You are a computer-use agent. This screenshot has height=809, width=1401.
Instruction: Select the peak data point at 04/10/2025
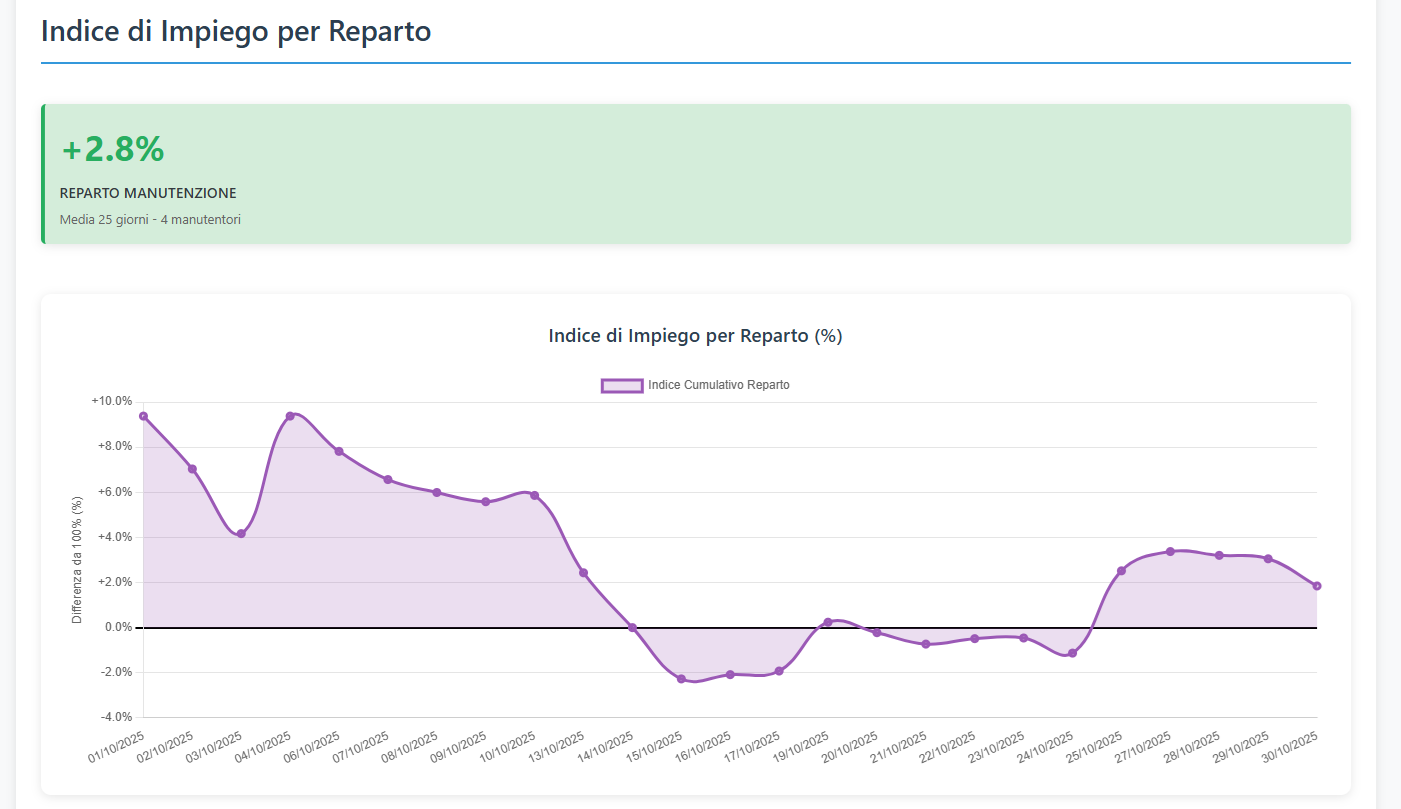[290, 416]
